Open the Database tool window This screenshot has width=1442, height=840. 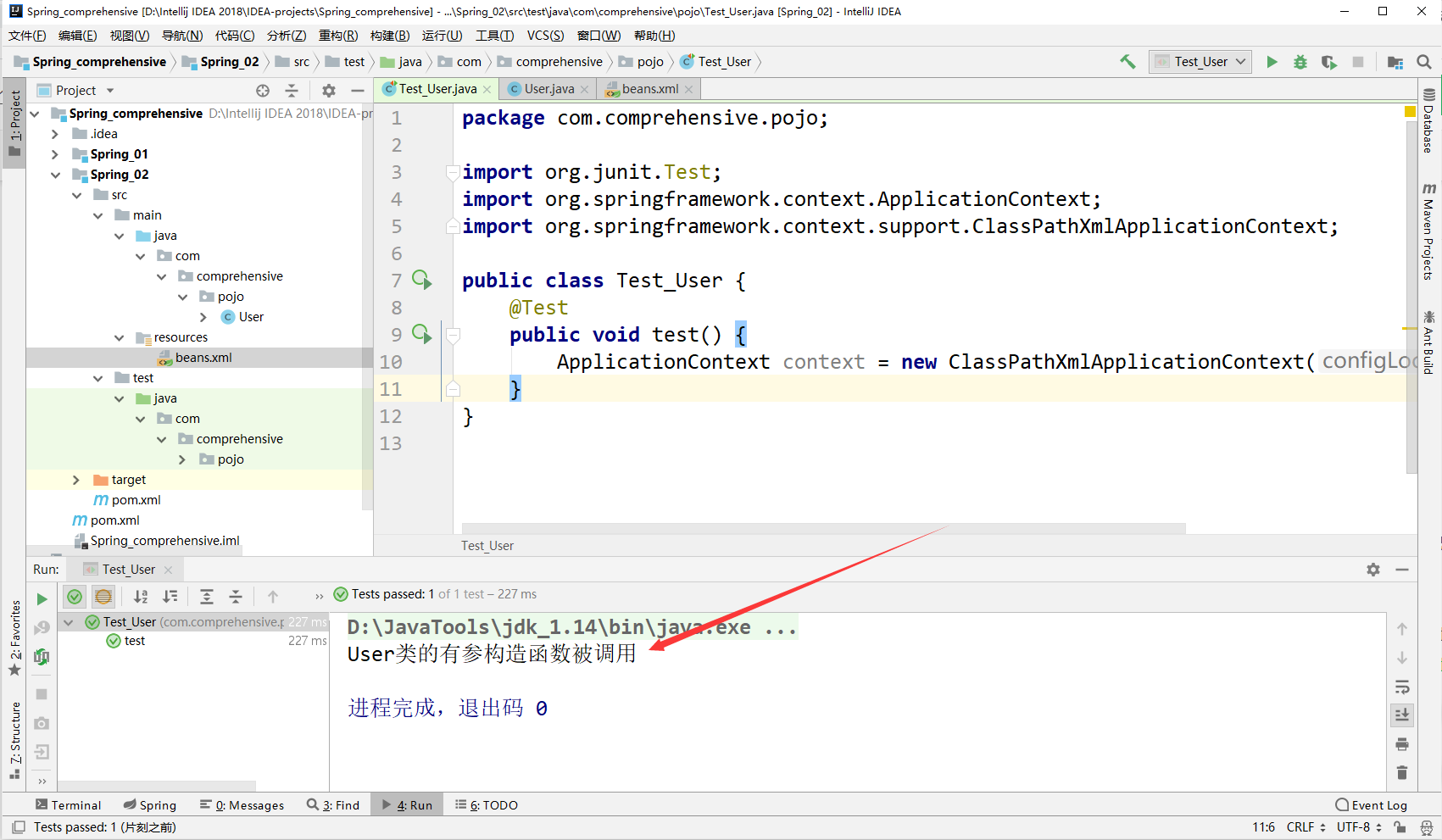coord(1429,120)
